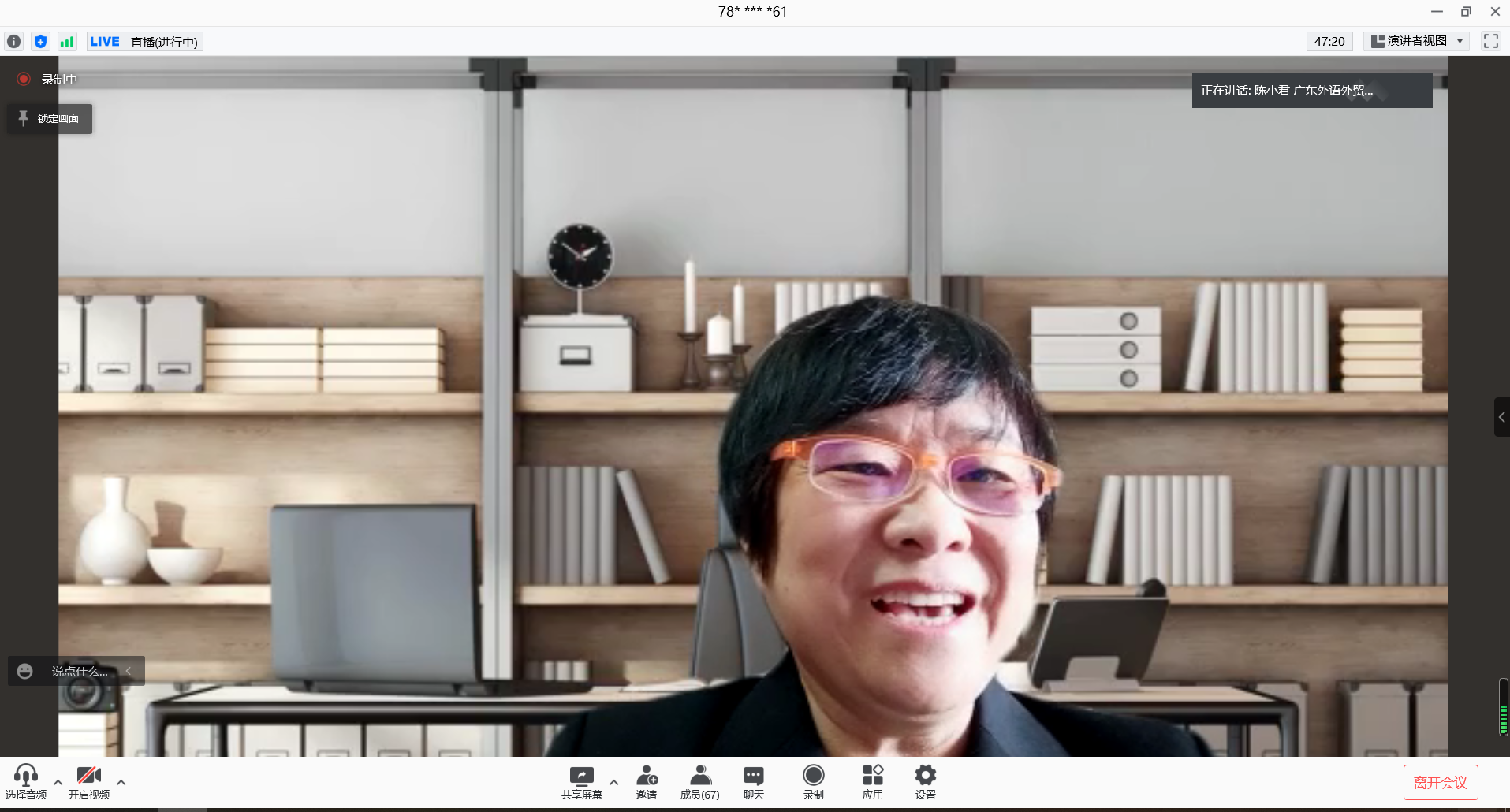Click the Invite (邀请) icon
Image resolution: width=1510 pixels, height=812 pixels.
(x=647, y=781)
